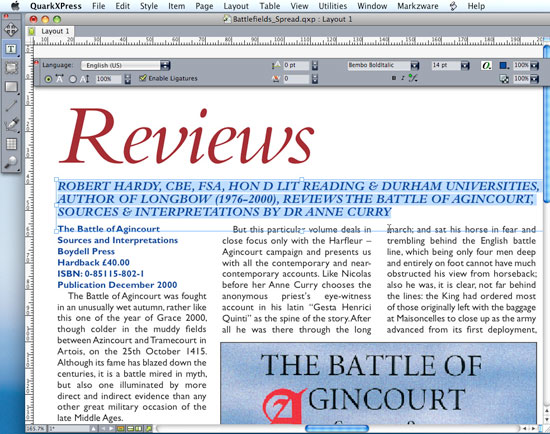Select the Text Content tool
This screenshot has height=434, width=550.
pos(11,49)
